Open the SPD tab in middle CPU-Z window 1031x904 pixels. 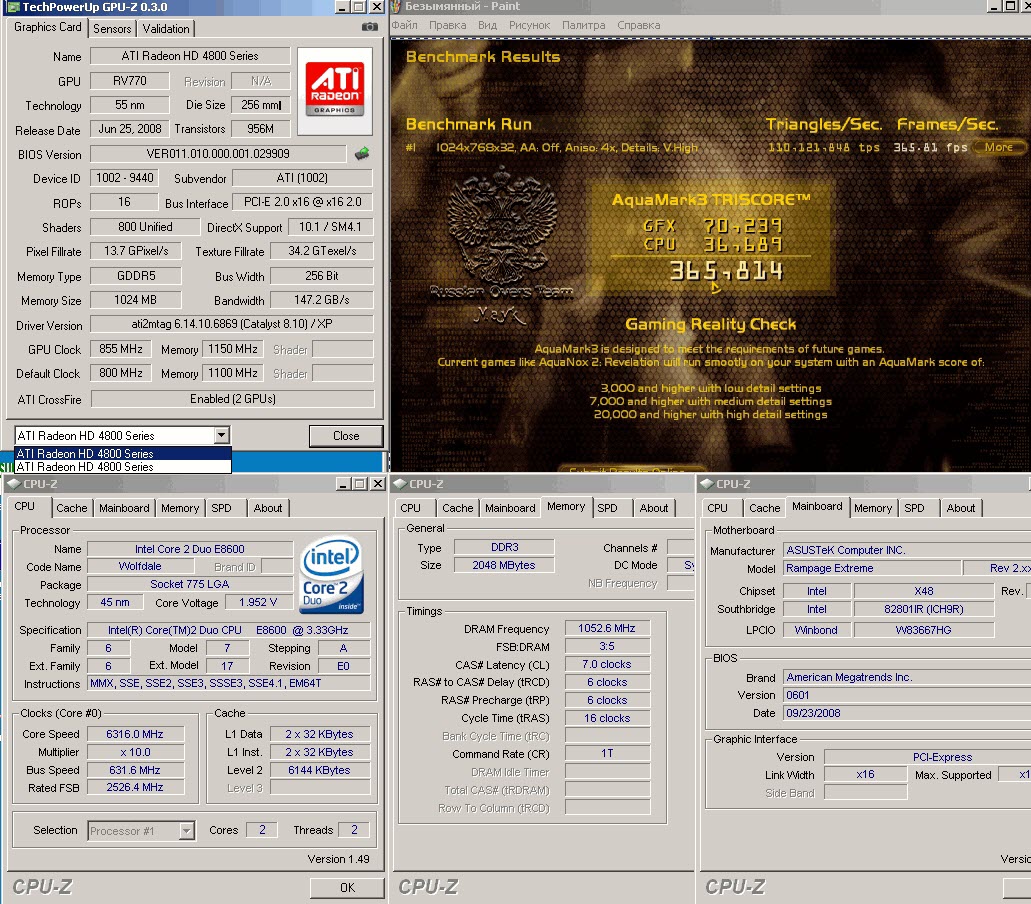607,508
